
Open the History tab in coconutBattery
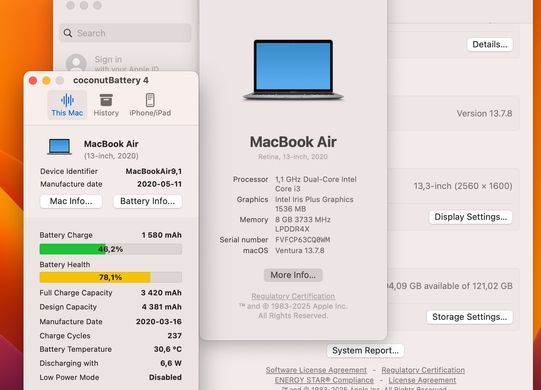pyautogui.click(x=106, y=105)
